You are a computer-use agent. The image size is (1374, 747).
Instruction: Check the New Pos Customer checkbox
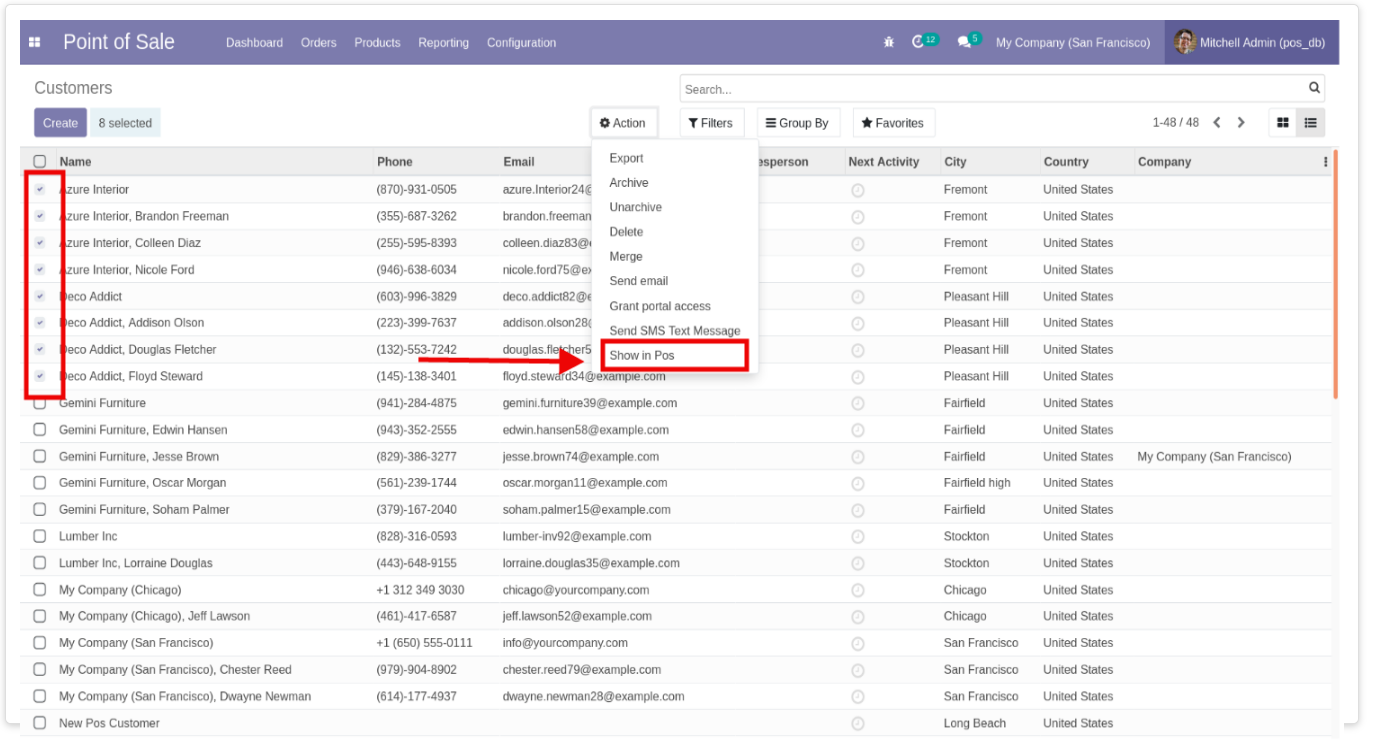[40, 723]
